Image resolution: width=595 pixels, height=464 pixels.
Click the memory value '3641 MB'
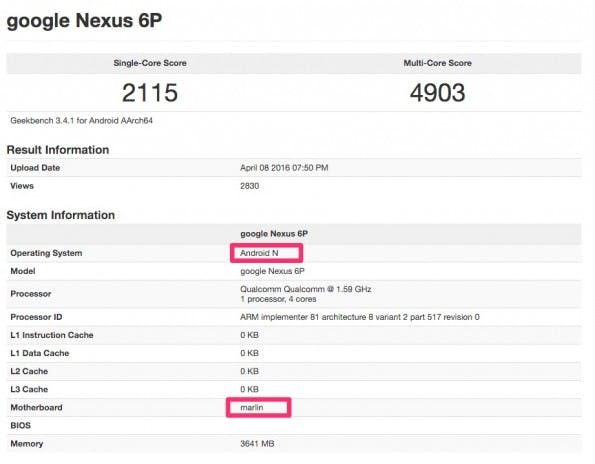pos(257,444)
